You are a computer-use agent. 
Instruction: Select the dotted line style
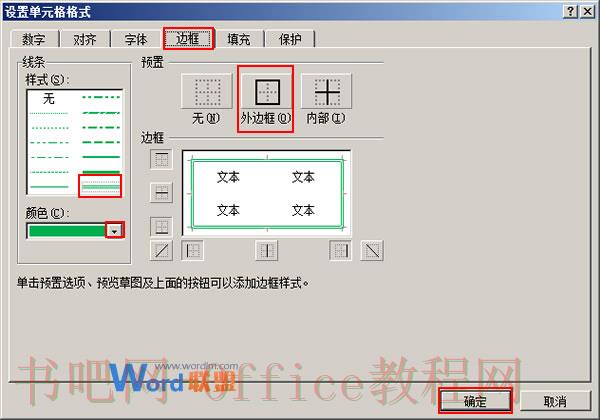[x=49, y=128]
